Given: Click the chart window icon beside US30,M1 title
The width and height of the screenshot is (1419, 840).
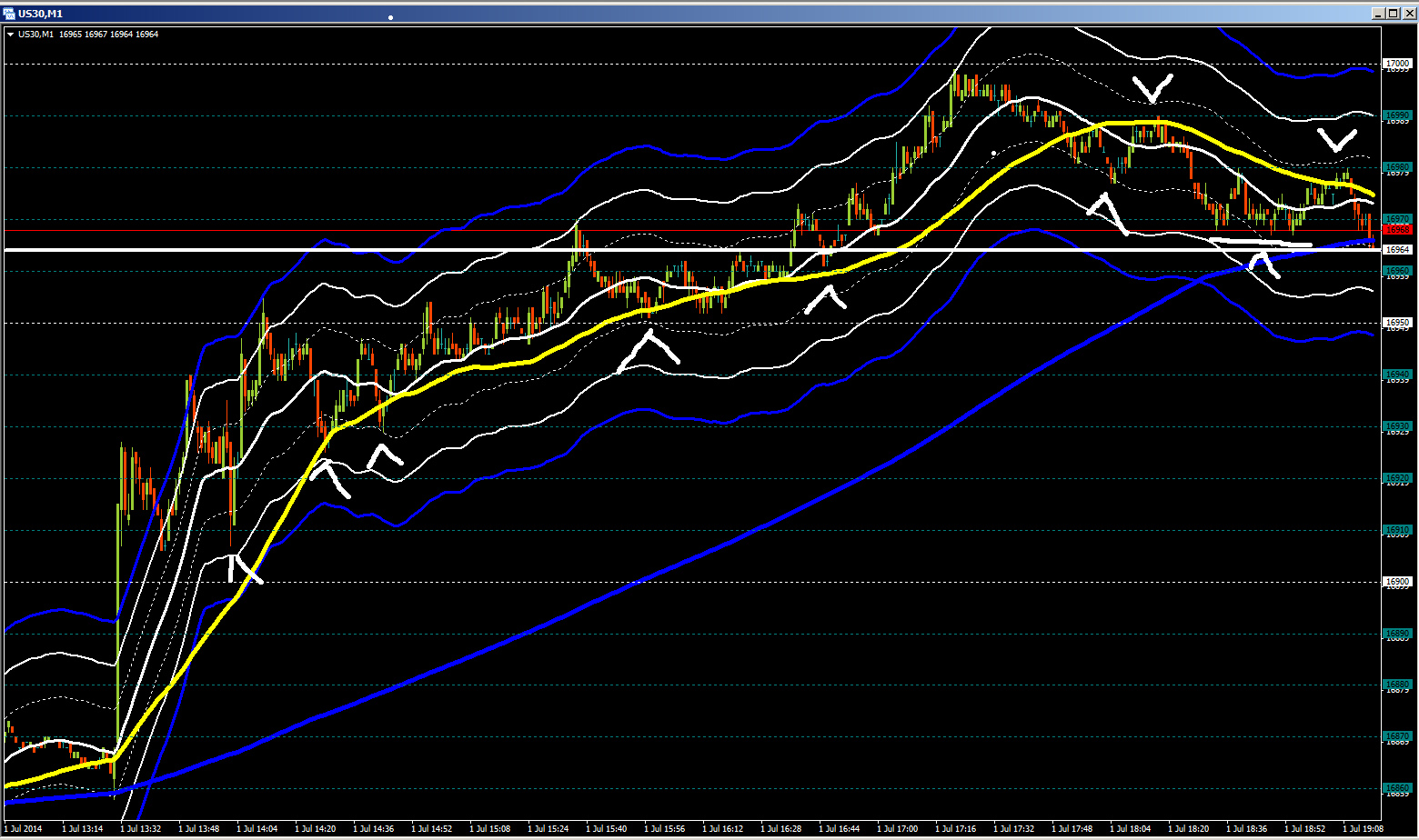Looking at the screenshot, I should tap(9, 14).
